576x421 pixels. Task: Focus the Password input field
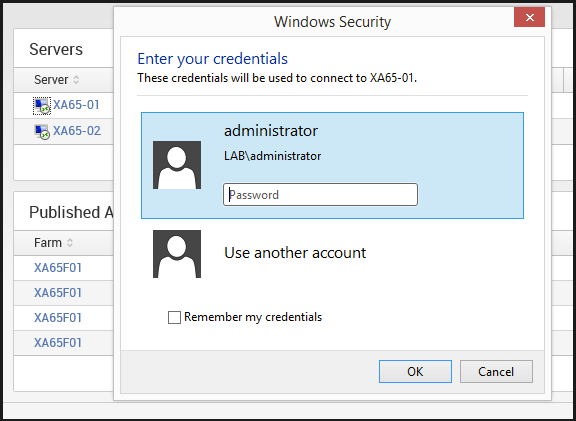click(320, 195)
